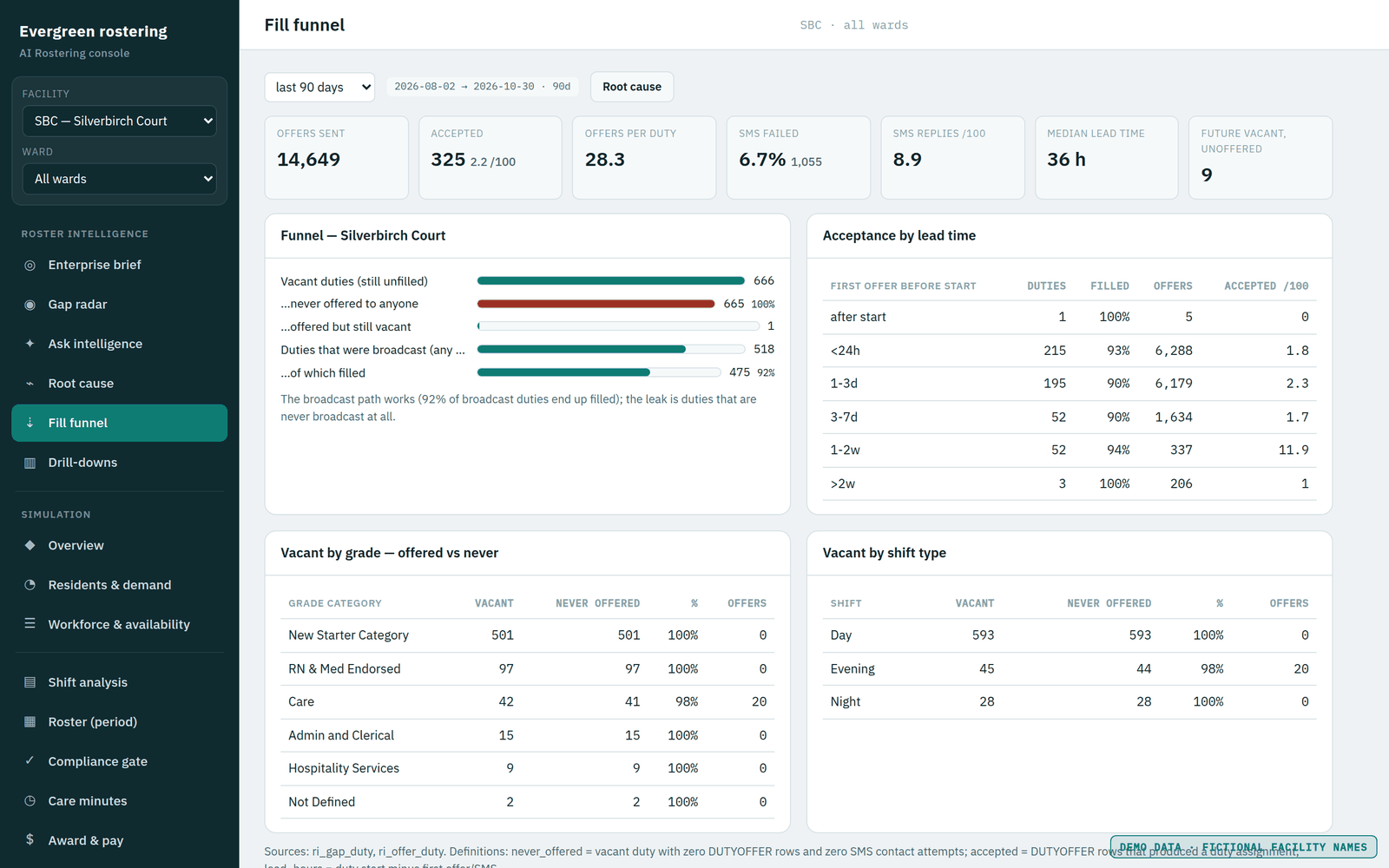Go to Enterprise brief menu item
Viewport: 1389px width, 868px height.
point(120,265)
